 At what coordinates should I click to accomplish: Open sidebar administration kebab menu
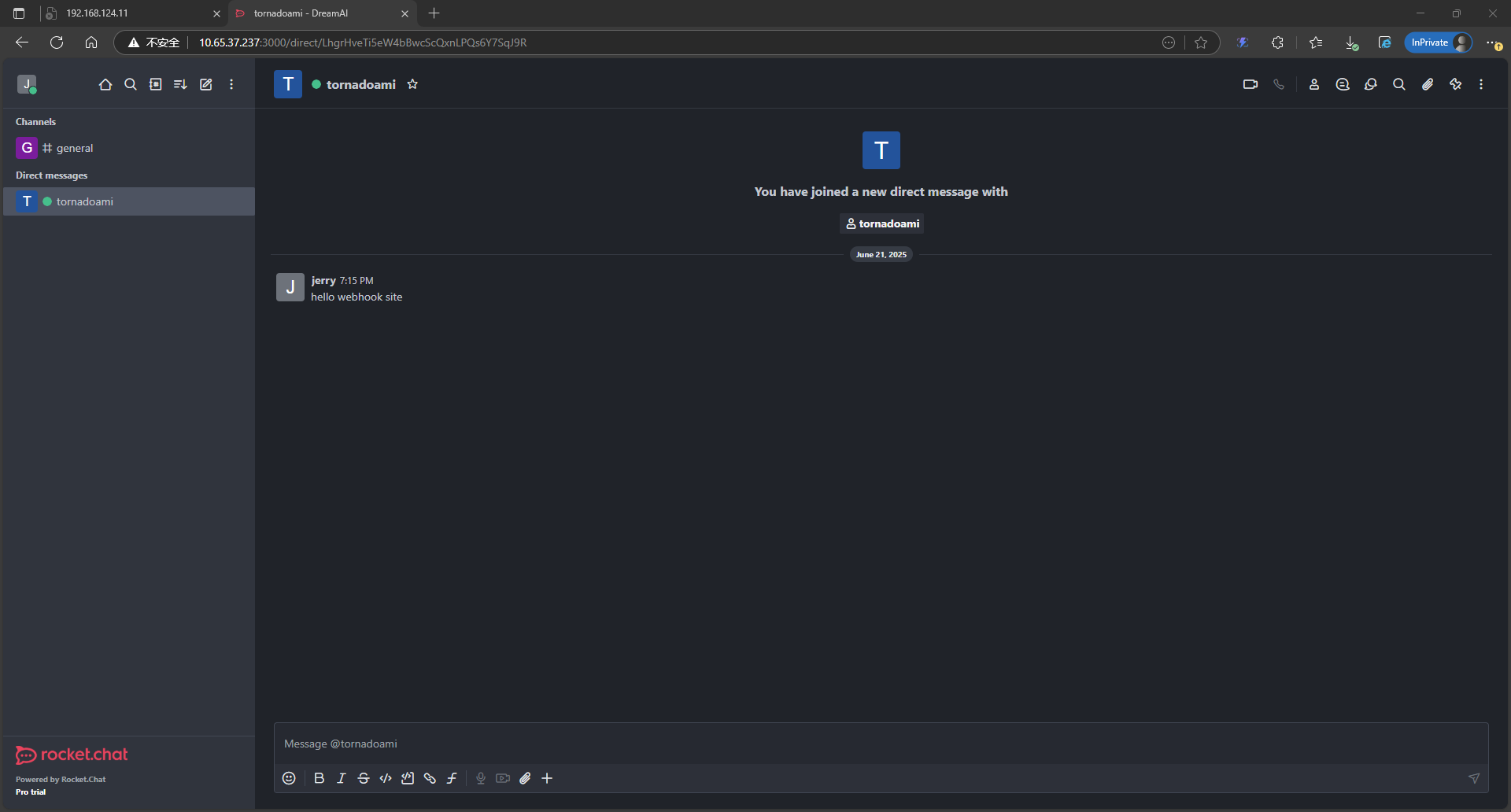231,84
